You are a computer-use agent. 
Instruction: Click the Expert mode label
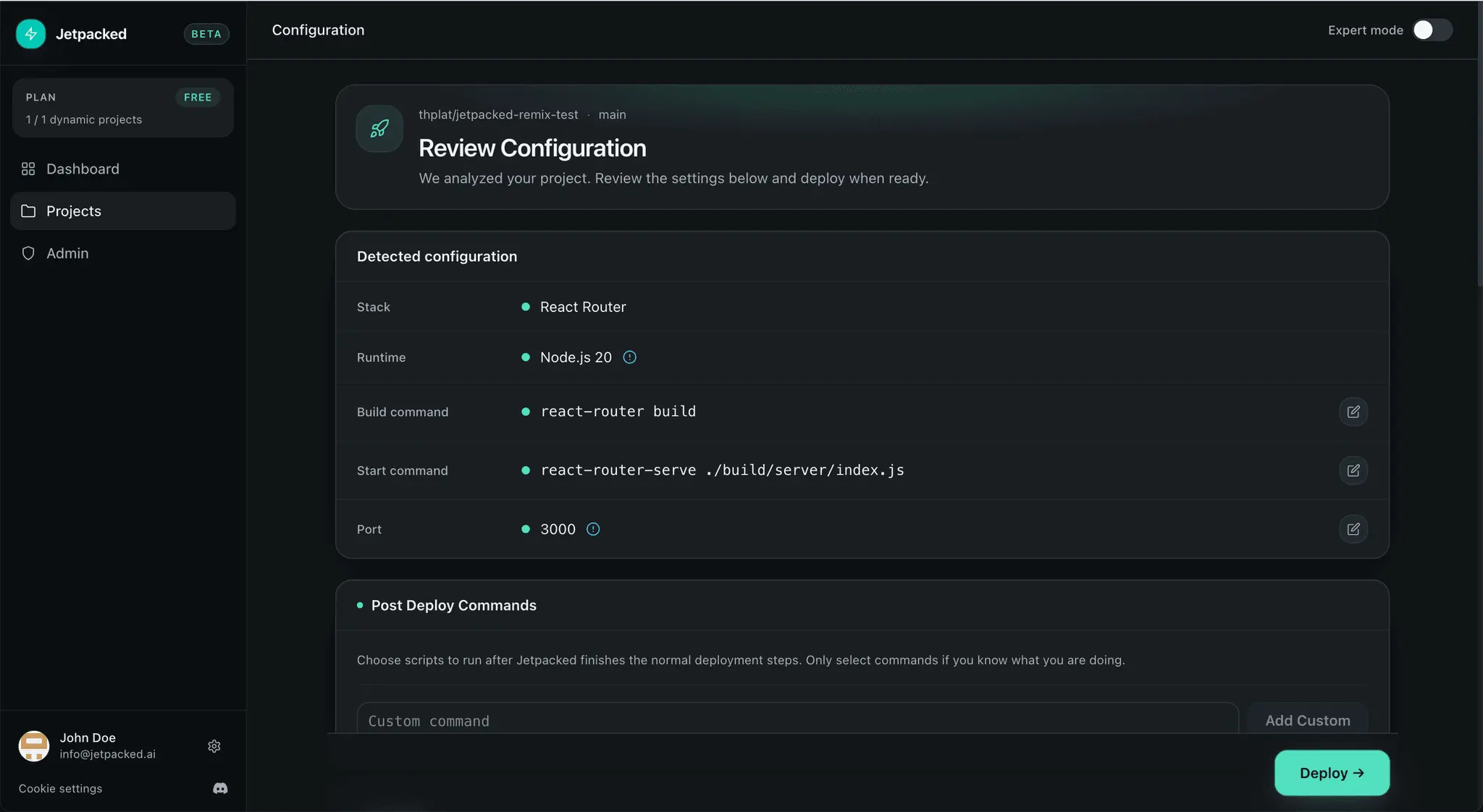click(1365, 30)
